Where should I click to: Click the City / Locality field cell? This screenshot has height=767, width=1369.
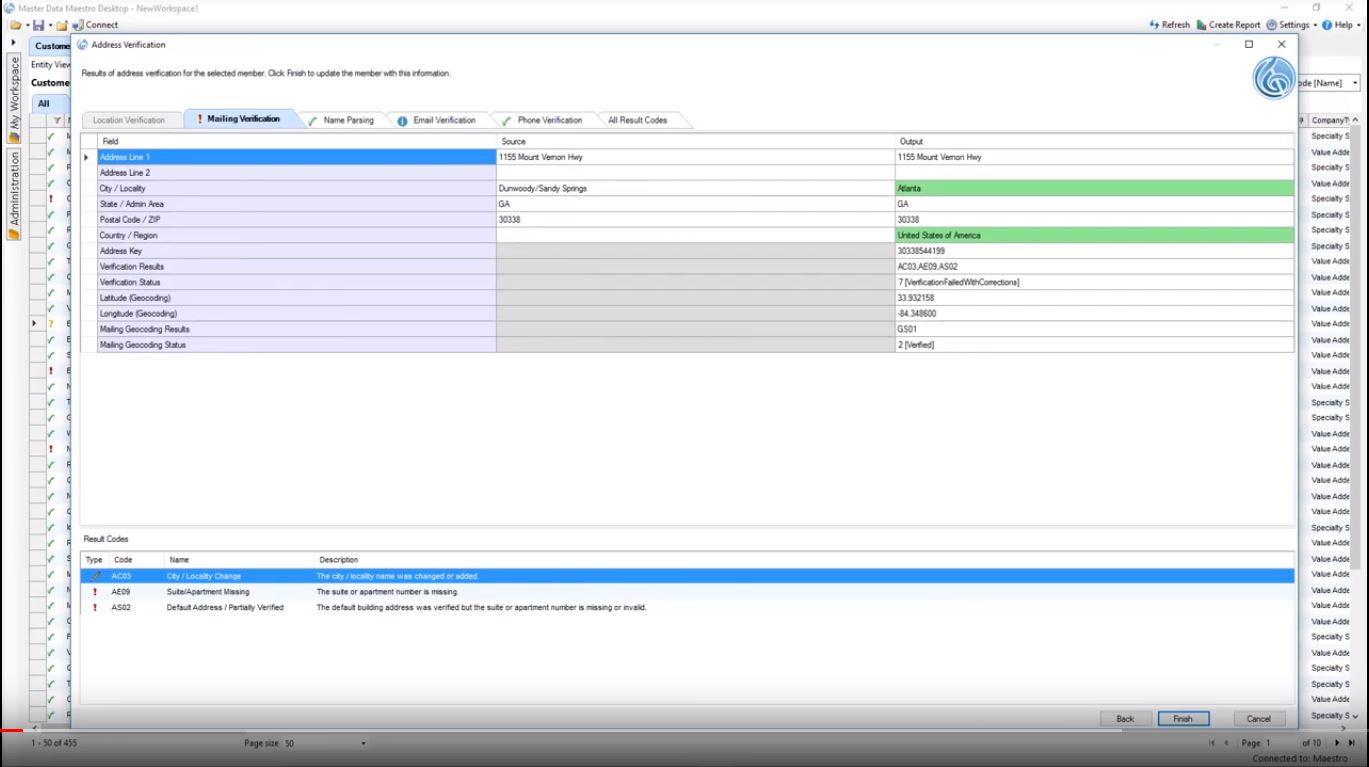coord(296,188)
